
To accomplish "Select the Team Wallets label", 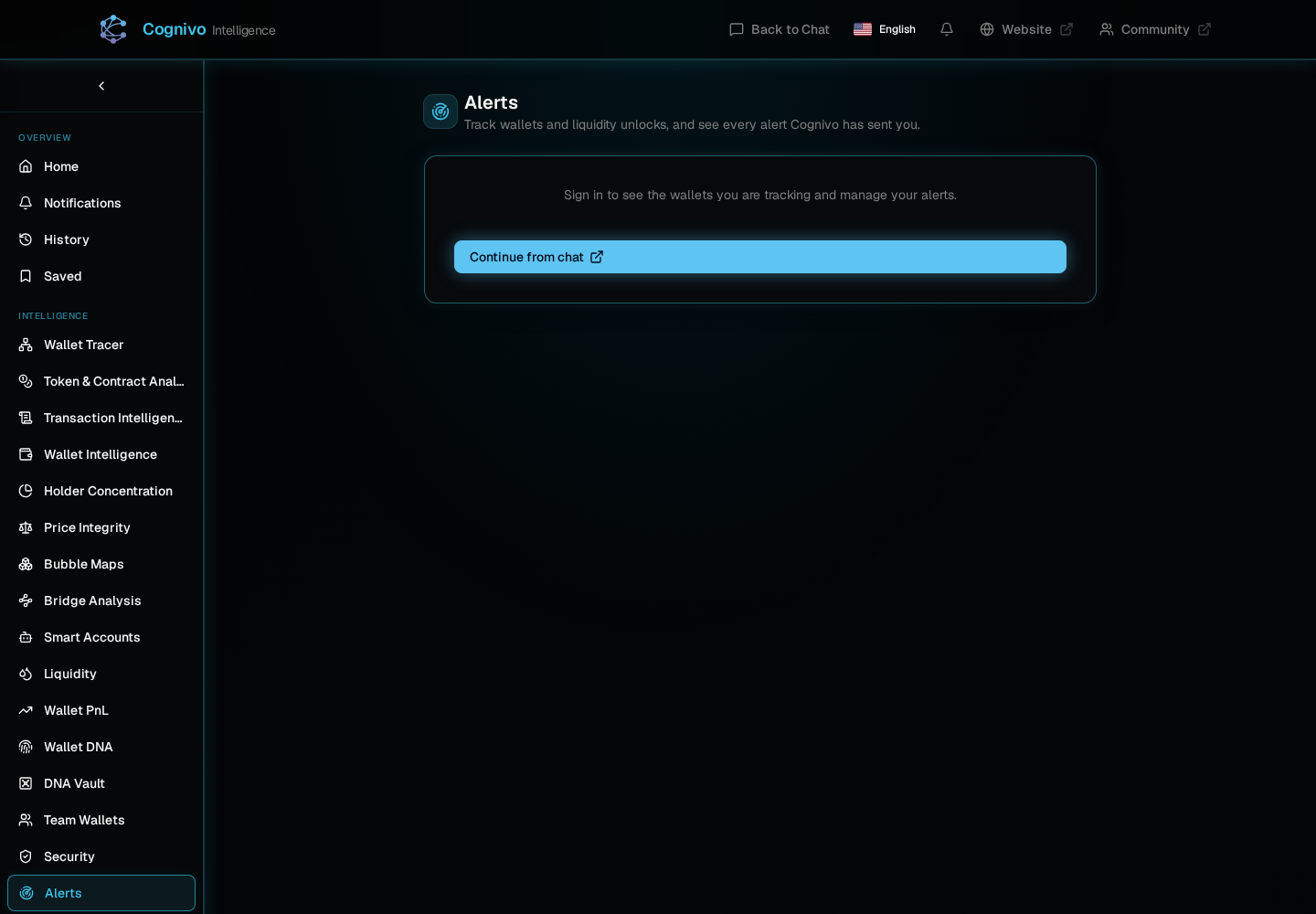I will pos(84,820).
